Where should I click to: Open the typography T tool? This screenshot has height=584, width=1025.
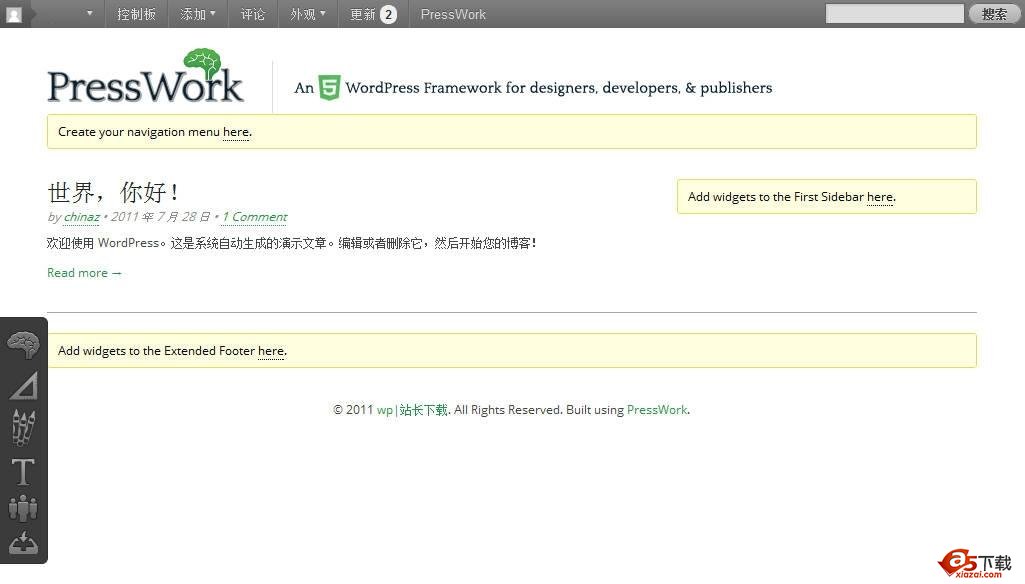click(23, 472)
